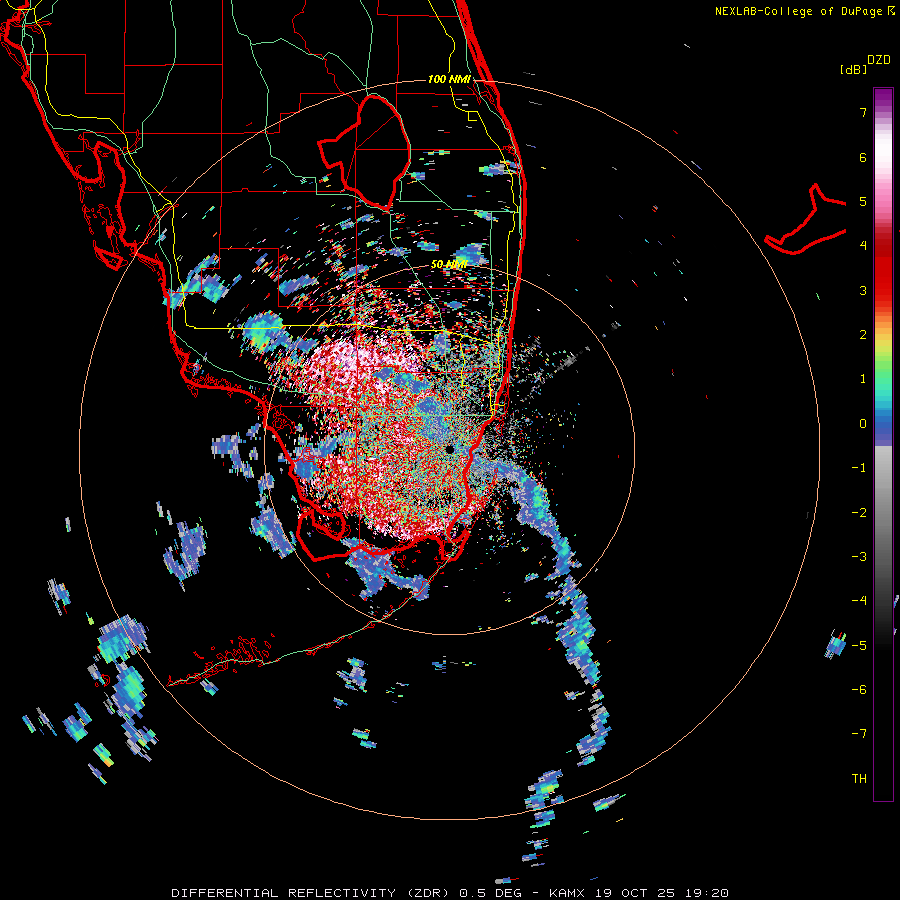Select the -7 dB scale label
The width and height of the screenshot is (900, 900).
tap(859, 734)
